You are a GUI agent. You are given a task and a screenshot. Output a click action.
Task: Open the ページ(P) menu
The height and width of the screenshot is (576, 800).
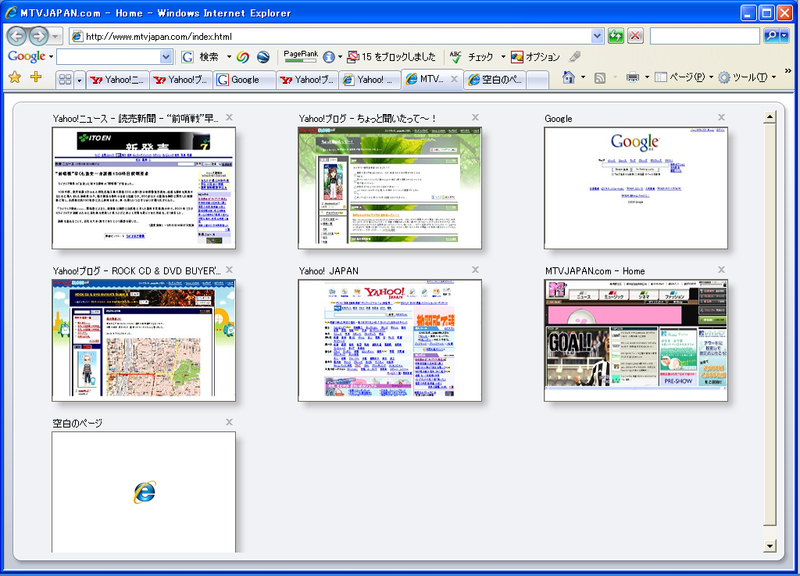[684, 78]
